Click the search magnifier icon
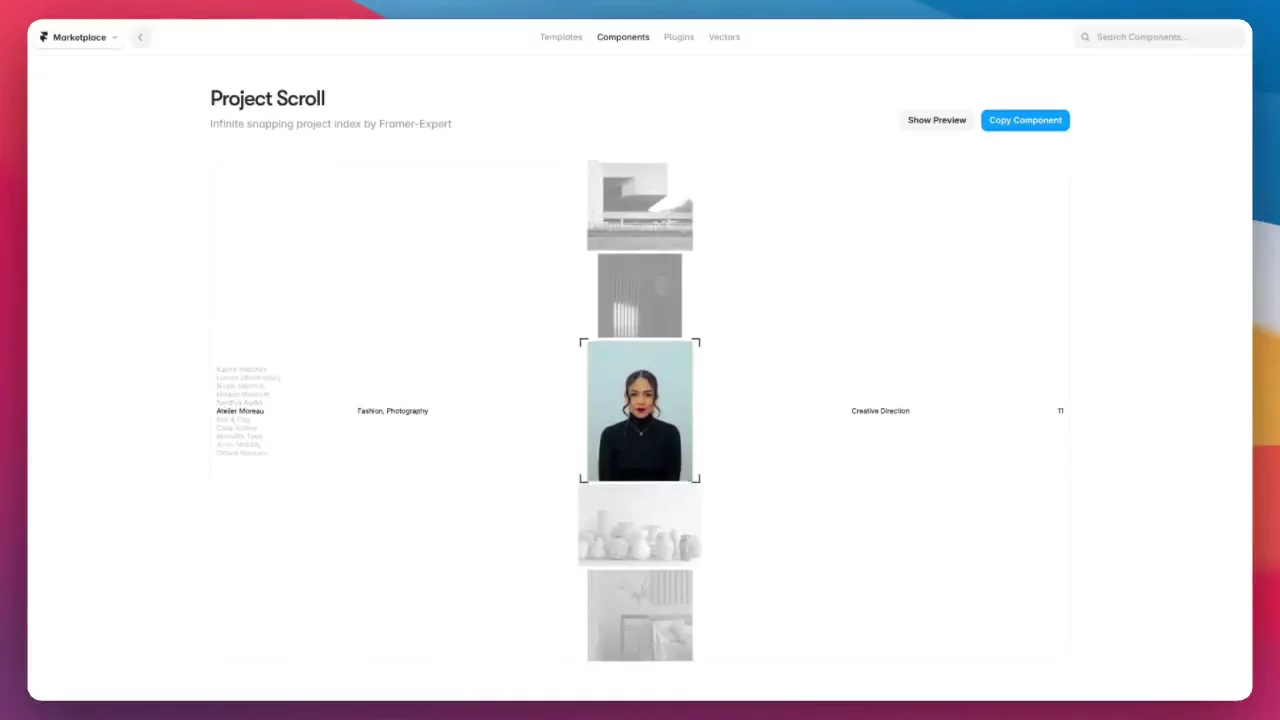 click(x=1085, y=37)
